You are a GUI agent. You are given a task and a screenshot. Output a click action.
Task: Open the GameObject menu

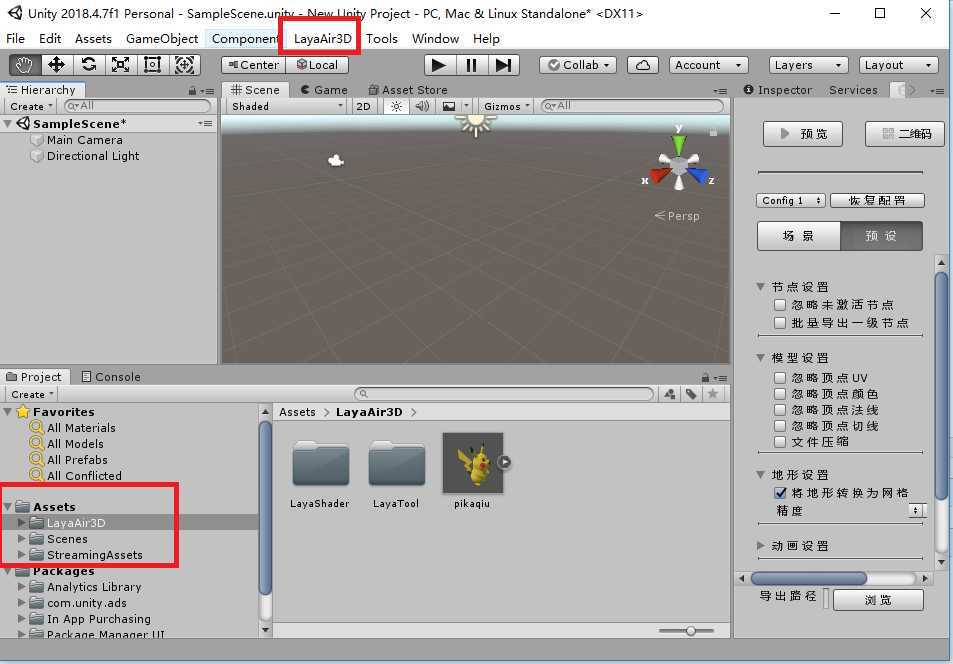[x=162, y=38]
